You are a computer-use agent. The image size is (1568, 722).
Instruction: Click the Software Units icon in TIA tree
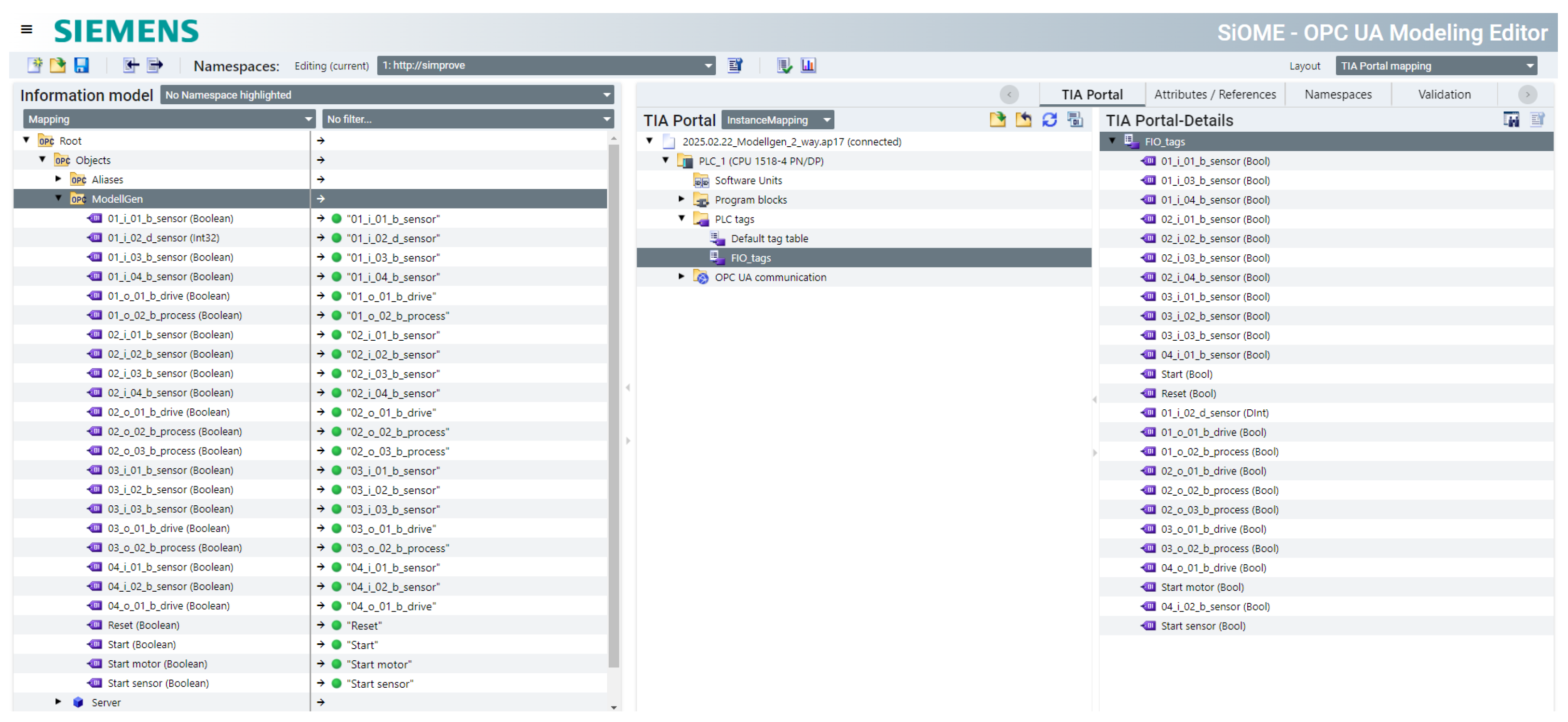click(x=701, y=180)
